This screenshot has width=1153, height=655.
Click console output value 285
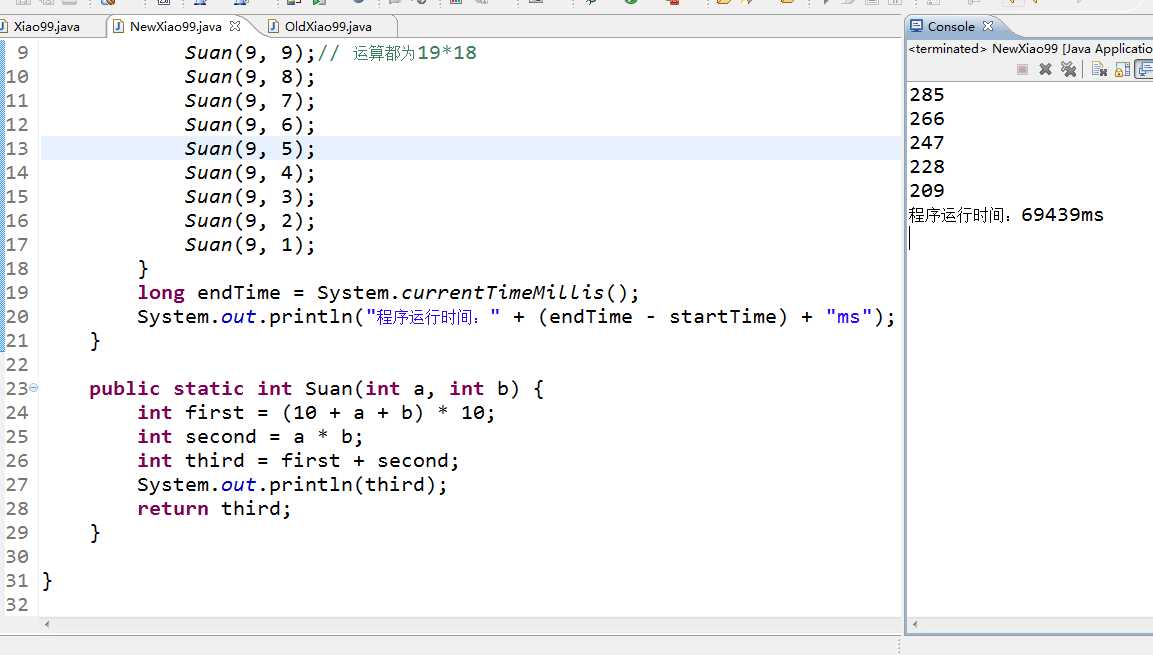[x=927, y=95]
